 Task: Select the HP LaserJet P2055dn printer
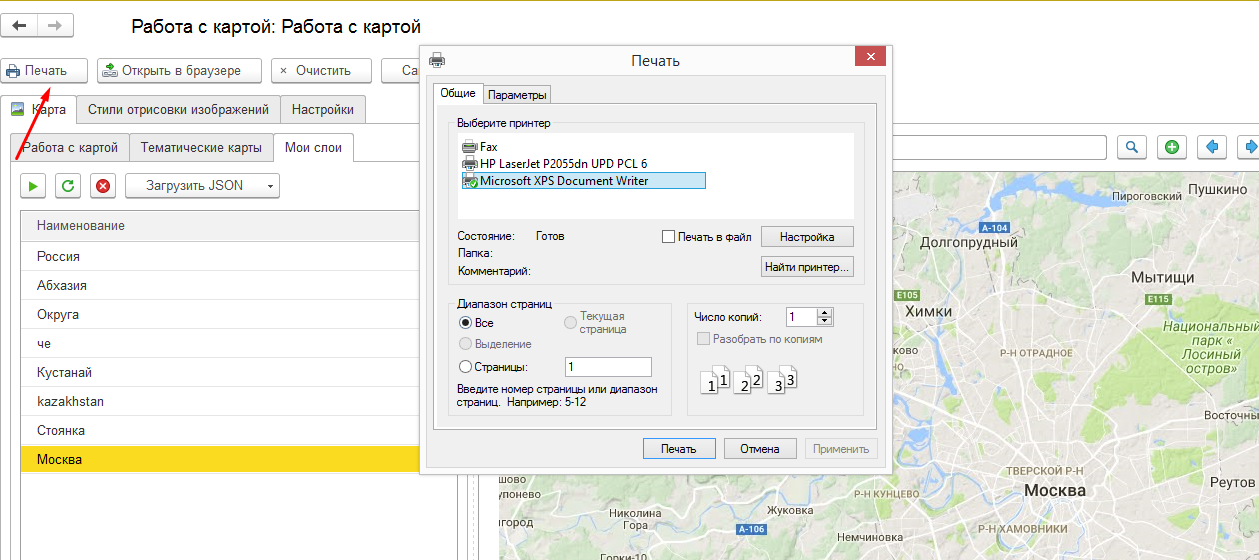click(563, 164)
